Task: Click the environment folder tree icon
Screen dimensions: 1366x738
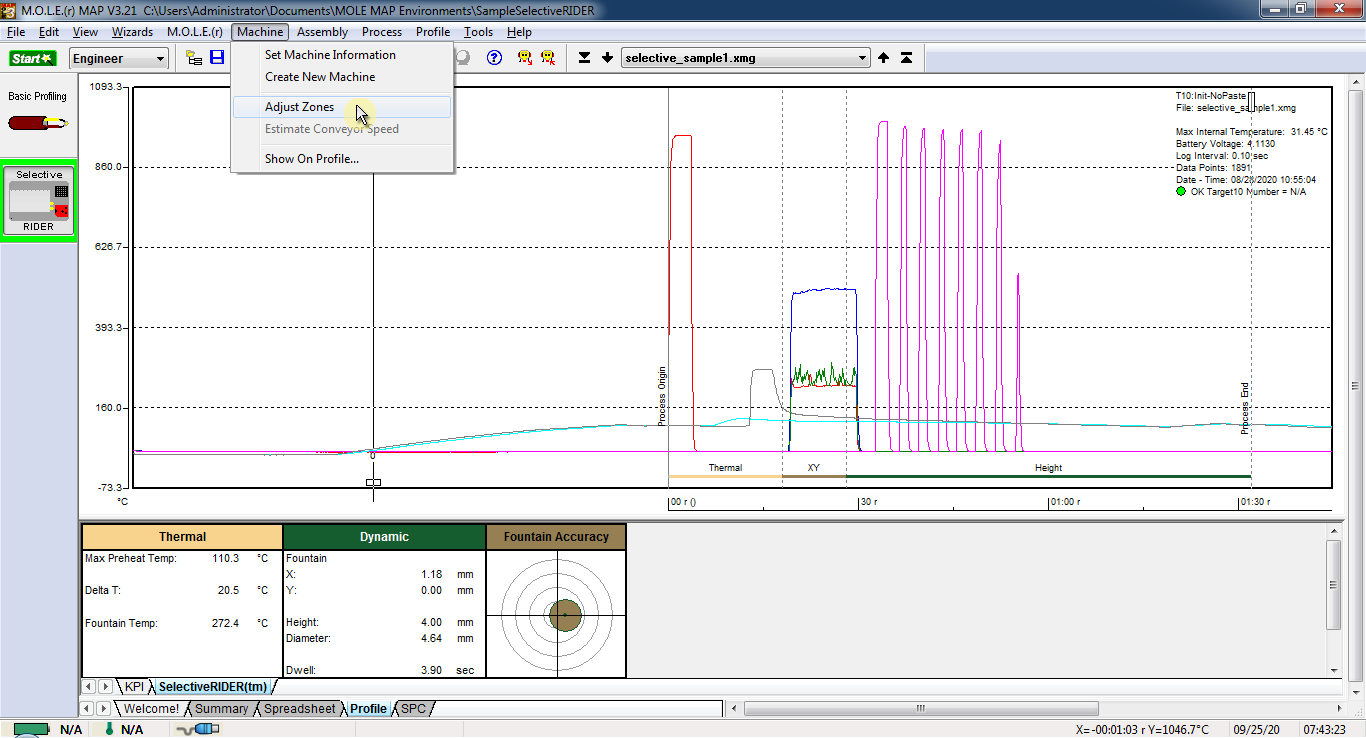Action: point(195,58)
